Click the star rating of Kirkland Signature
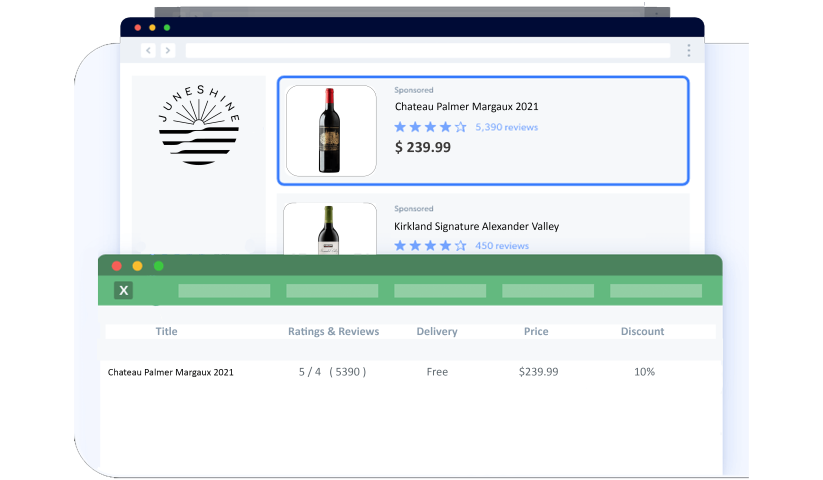823x480 pixels. point(430,246)
